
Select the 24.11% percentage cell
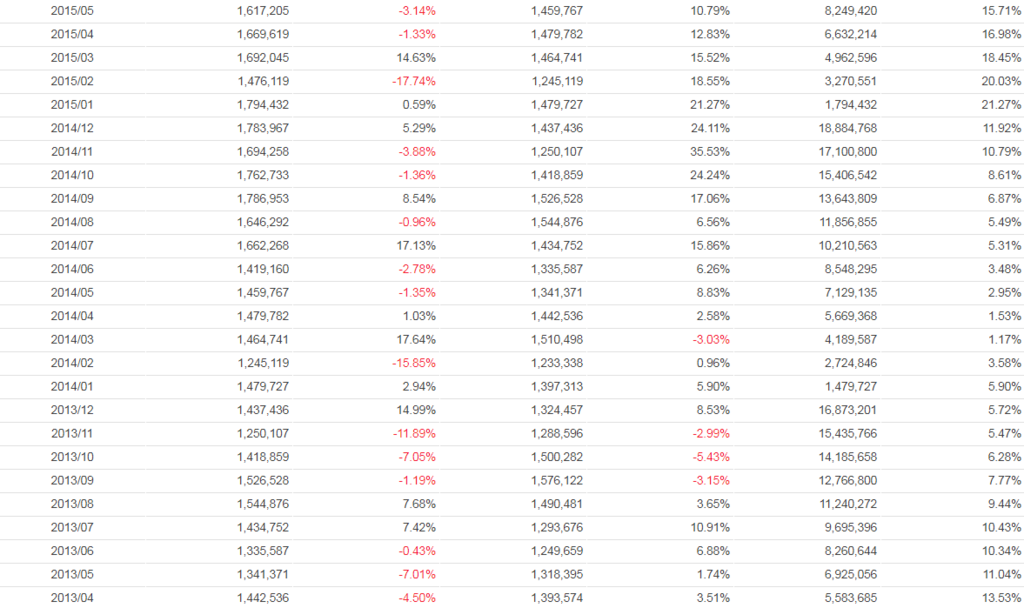click(709, 128)
